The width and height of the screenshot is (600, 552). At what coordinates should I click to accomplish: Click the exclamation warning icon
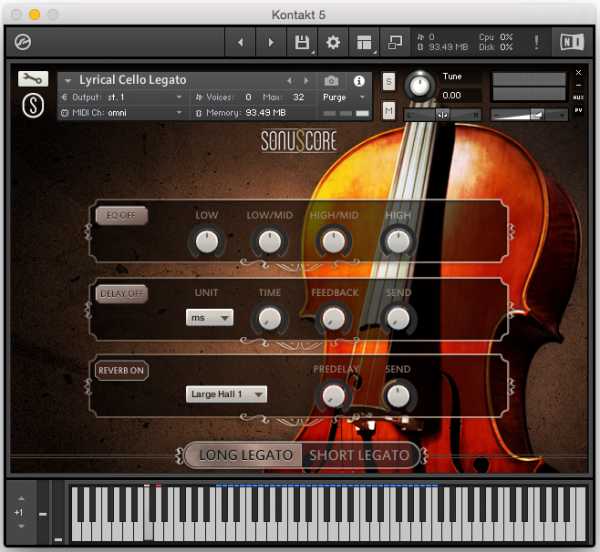click(536, 42)
